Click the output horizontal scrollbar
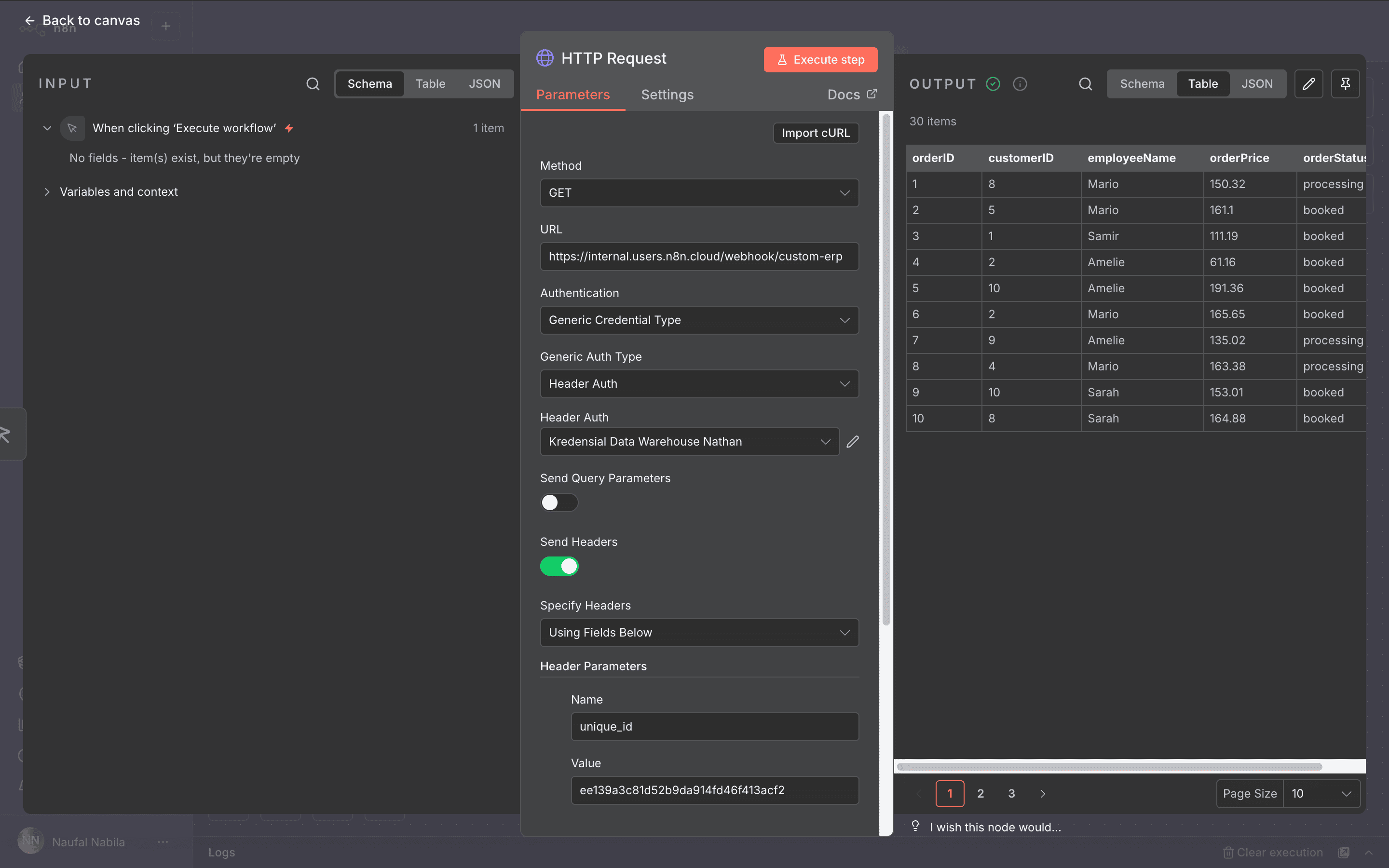Screen dimensions: 1389x868 (x=1109, y=766)
